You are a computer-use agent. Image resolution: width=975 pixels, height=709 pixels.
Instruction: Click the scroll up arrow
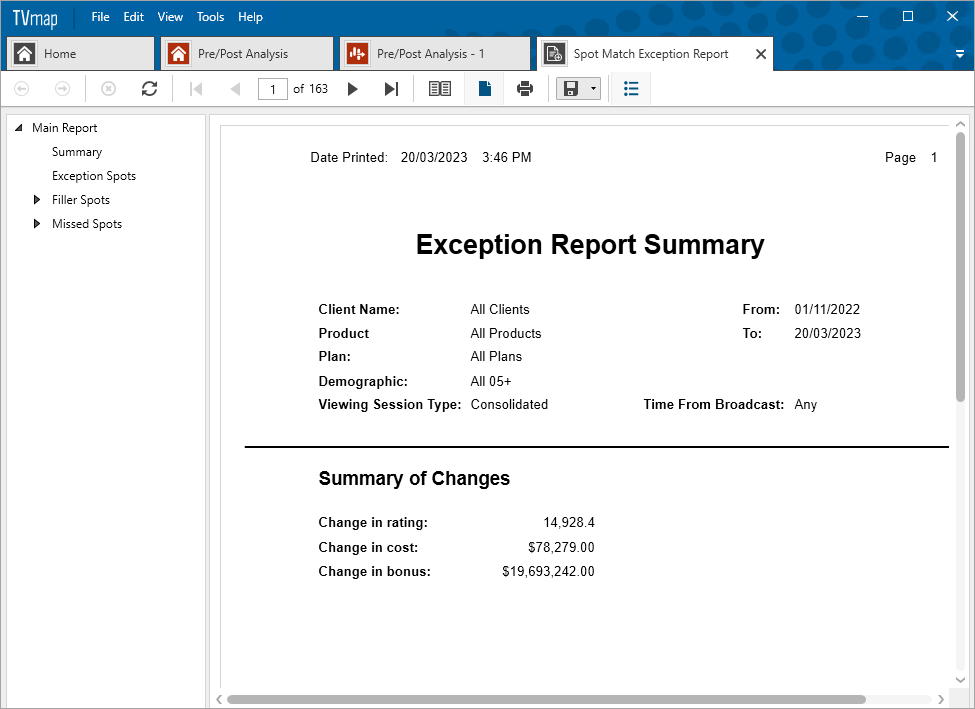(960, 124)
